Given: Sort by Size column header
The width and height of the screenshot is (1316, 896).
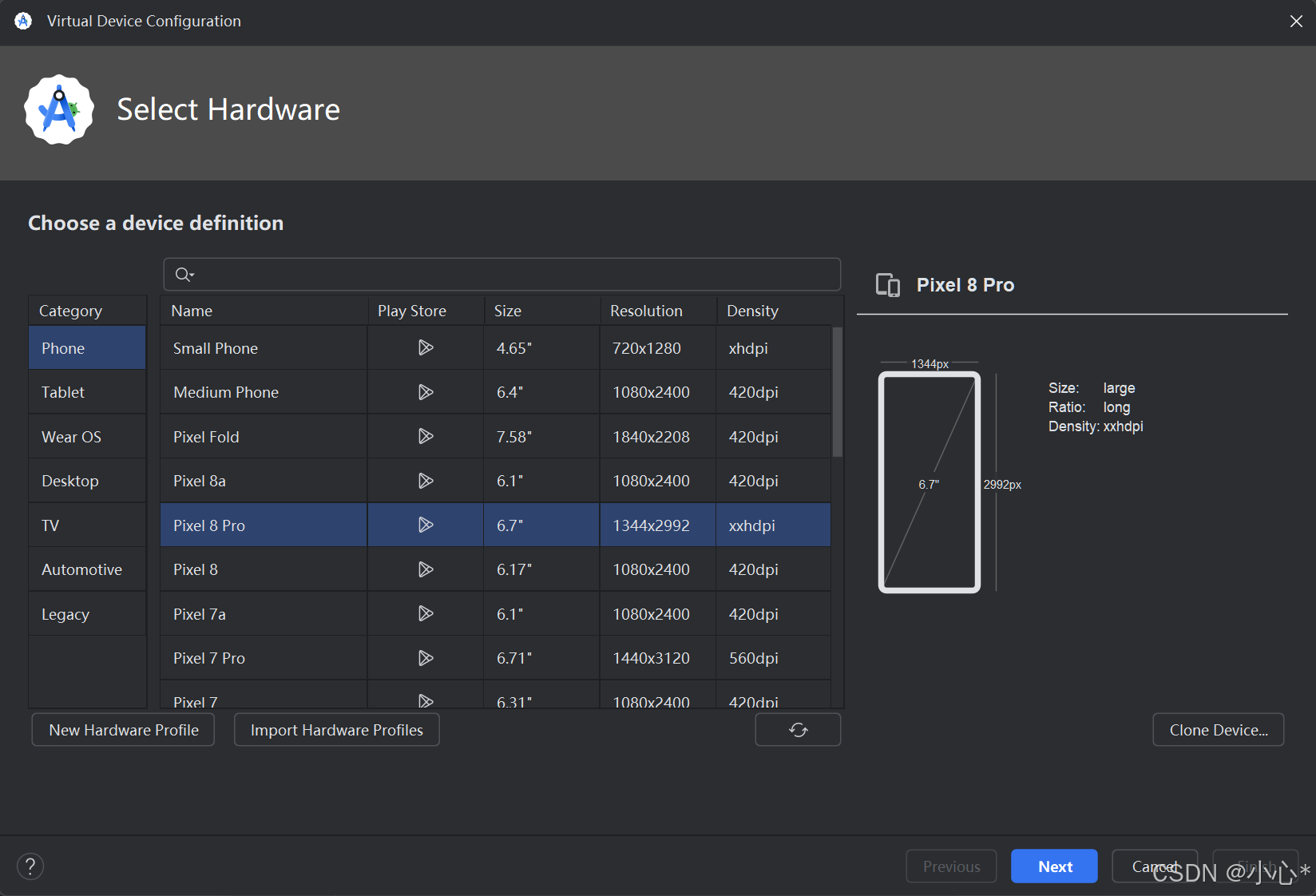Looking at the screenshot, I should tap(542, 311).
